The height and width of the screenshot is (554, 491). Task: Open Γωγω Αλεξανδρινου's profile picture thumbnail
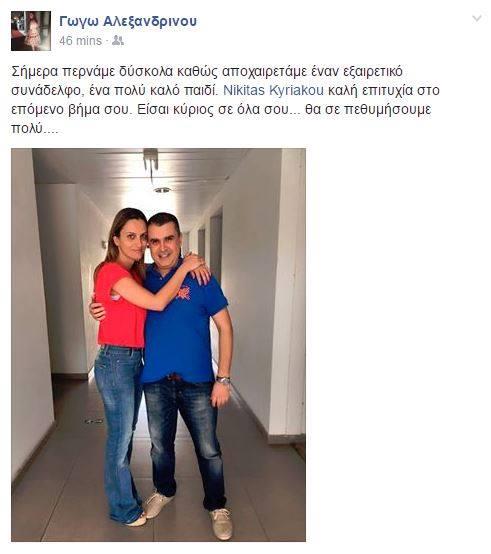tap(31, 31)
